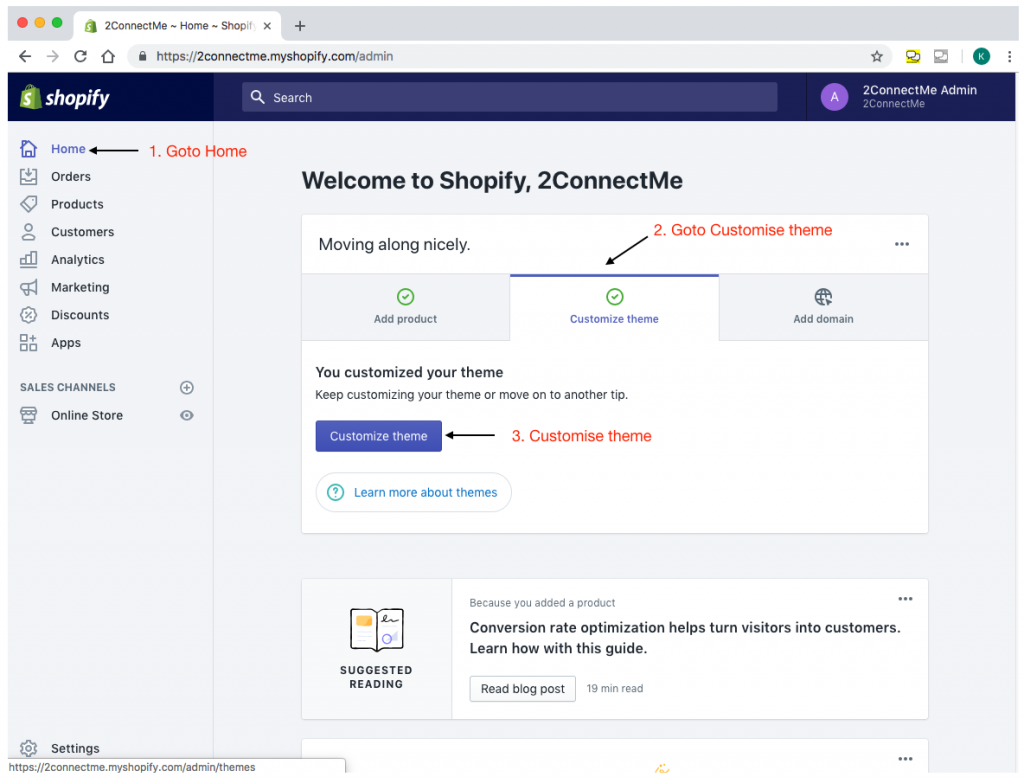The image size is (1024, 777).
Task: Bookmark this page with the star
Action: coord(877,56)
